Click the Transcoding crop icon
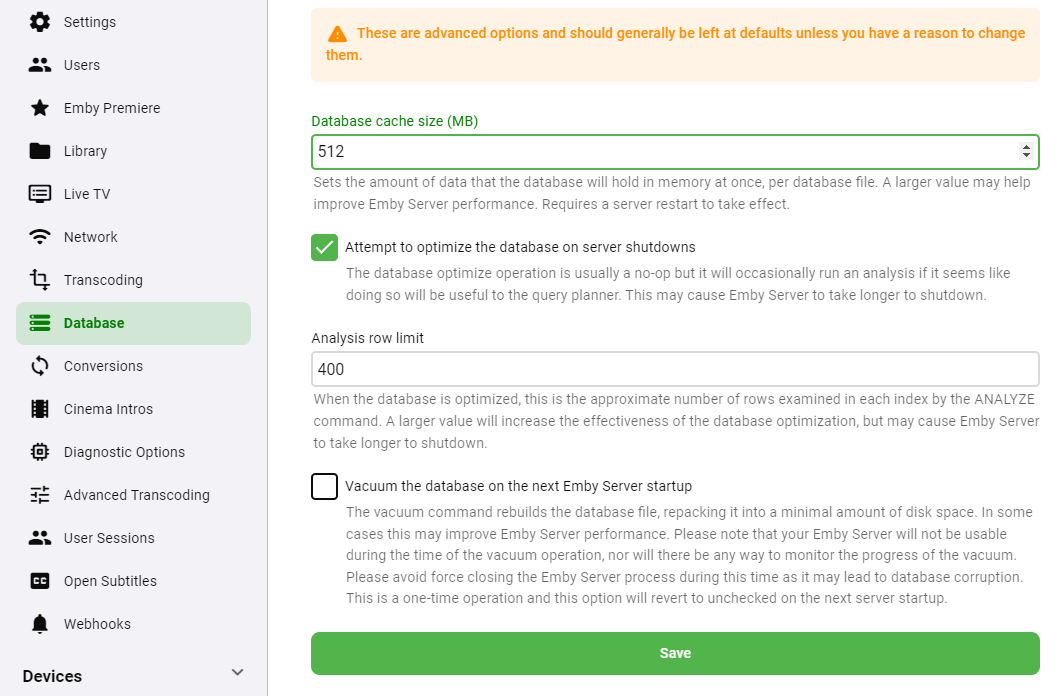The width and height of the screenshot is (1056, 696). tap(40, 280)
